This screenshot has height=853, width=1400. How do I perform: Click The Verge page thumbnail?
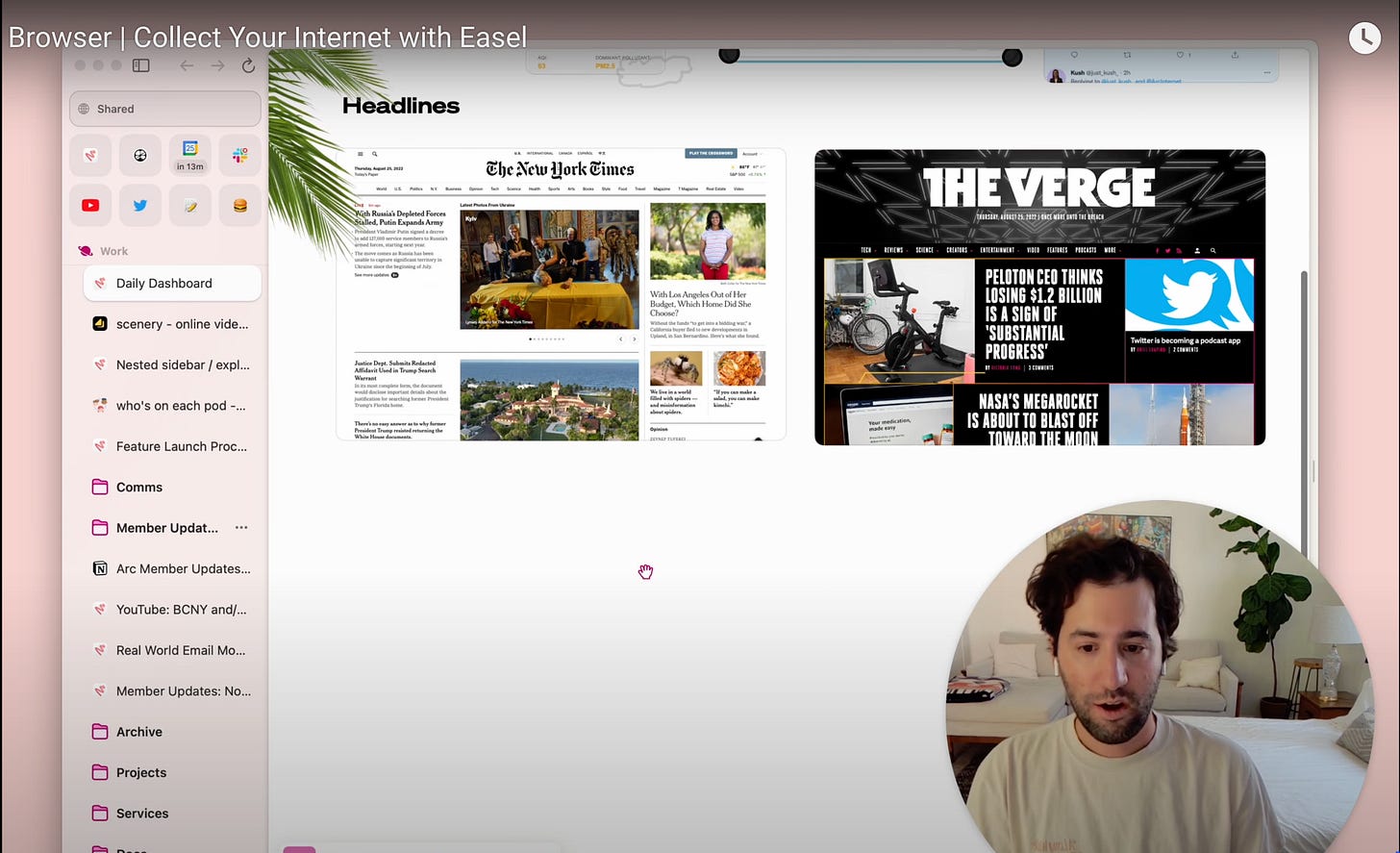click(1039, 297)
